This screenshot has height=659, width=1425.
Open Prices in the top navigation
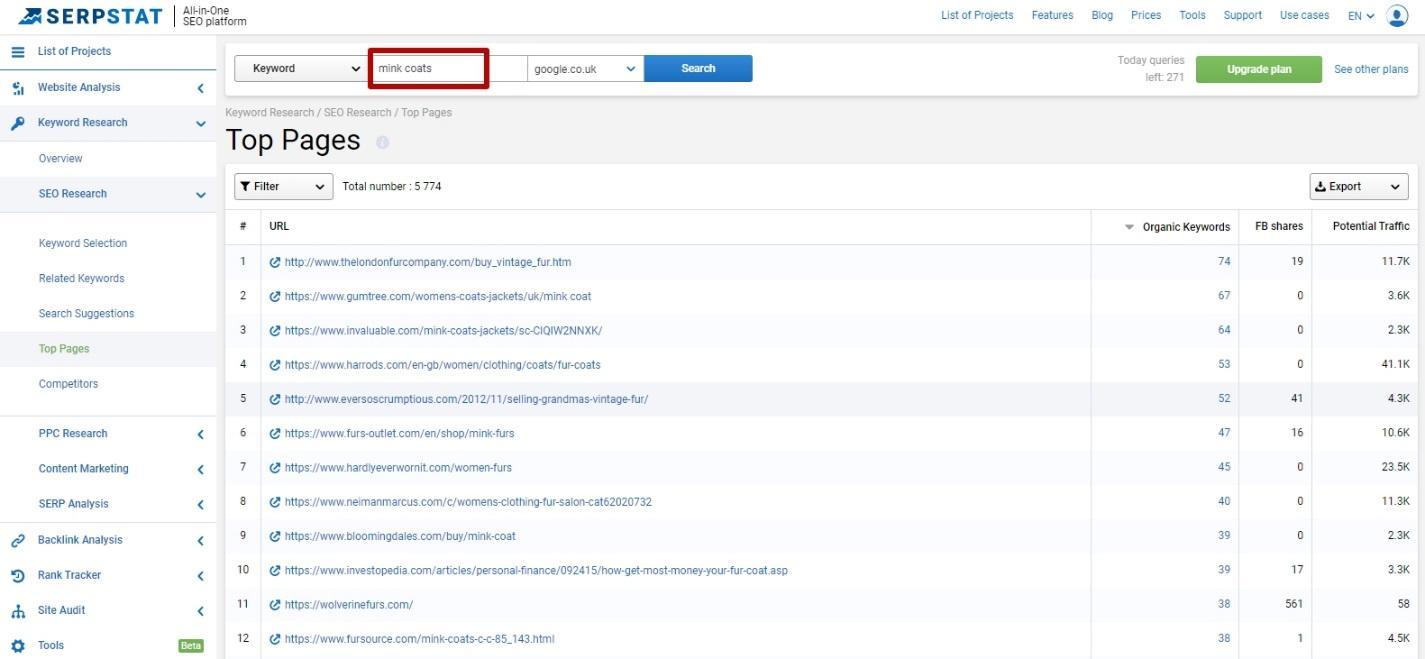point(1146,15)
